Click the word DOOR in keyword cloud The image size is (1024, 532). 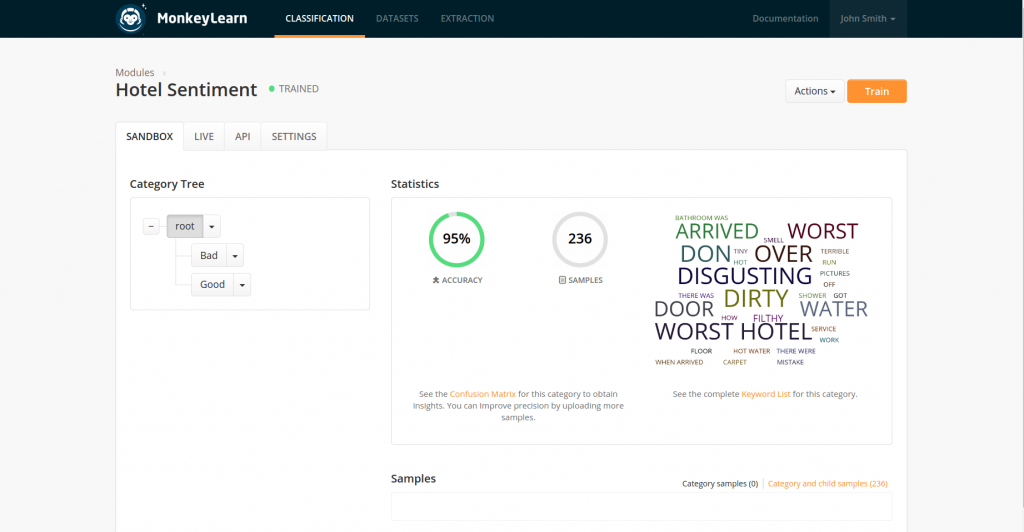(684, 309)
